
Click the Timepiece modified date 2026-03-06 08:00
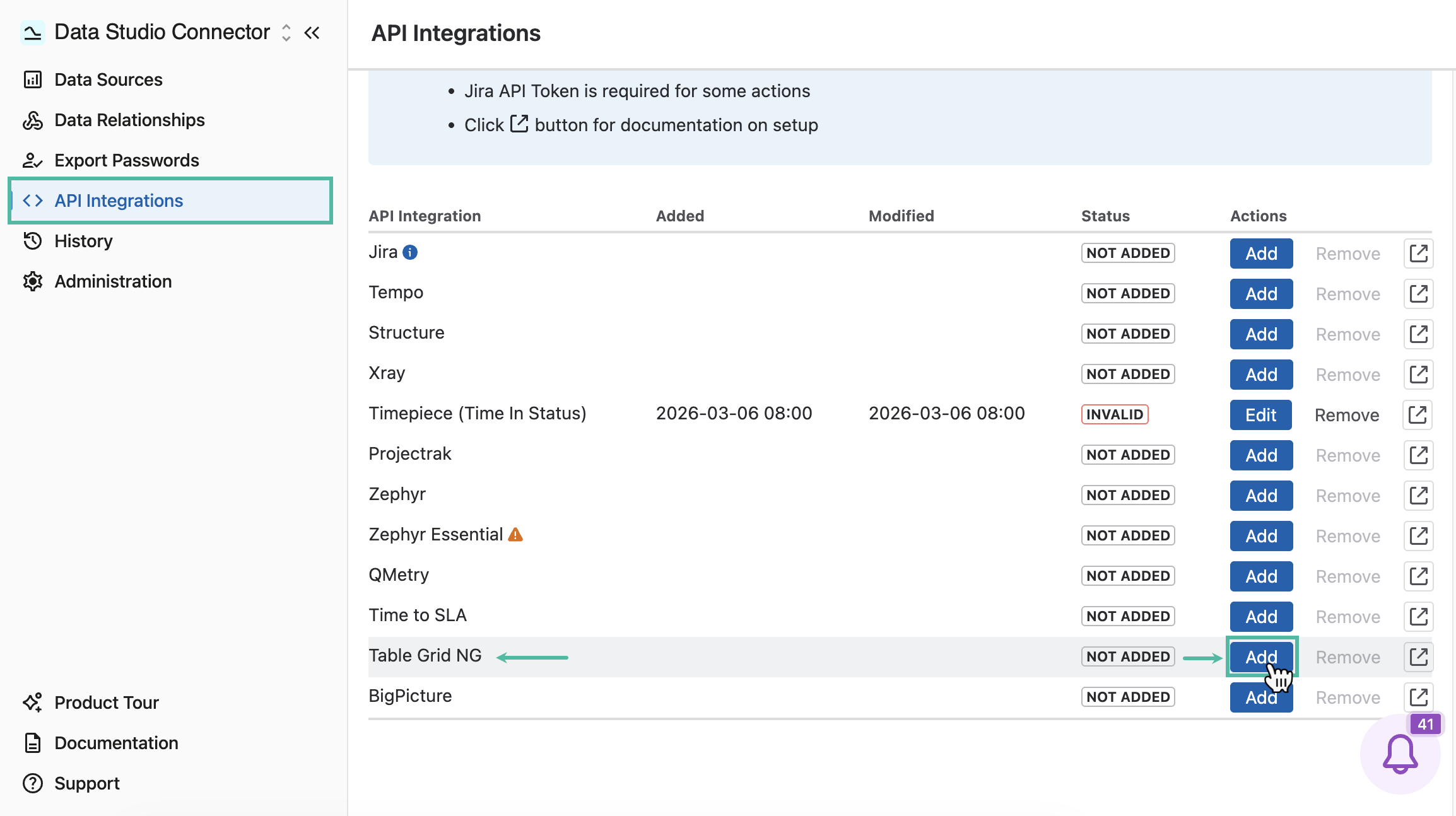[947, 414]
